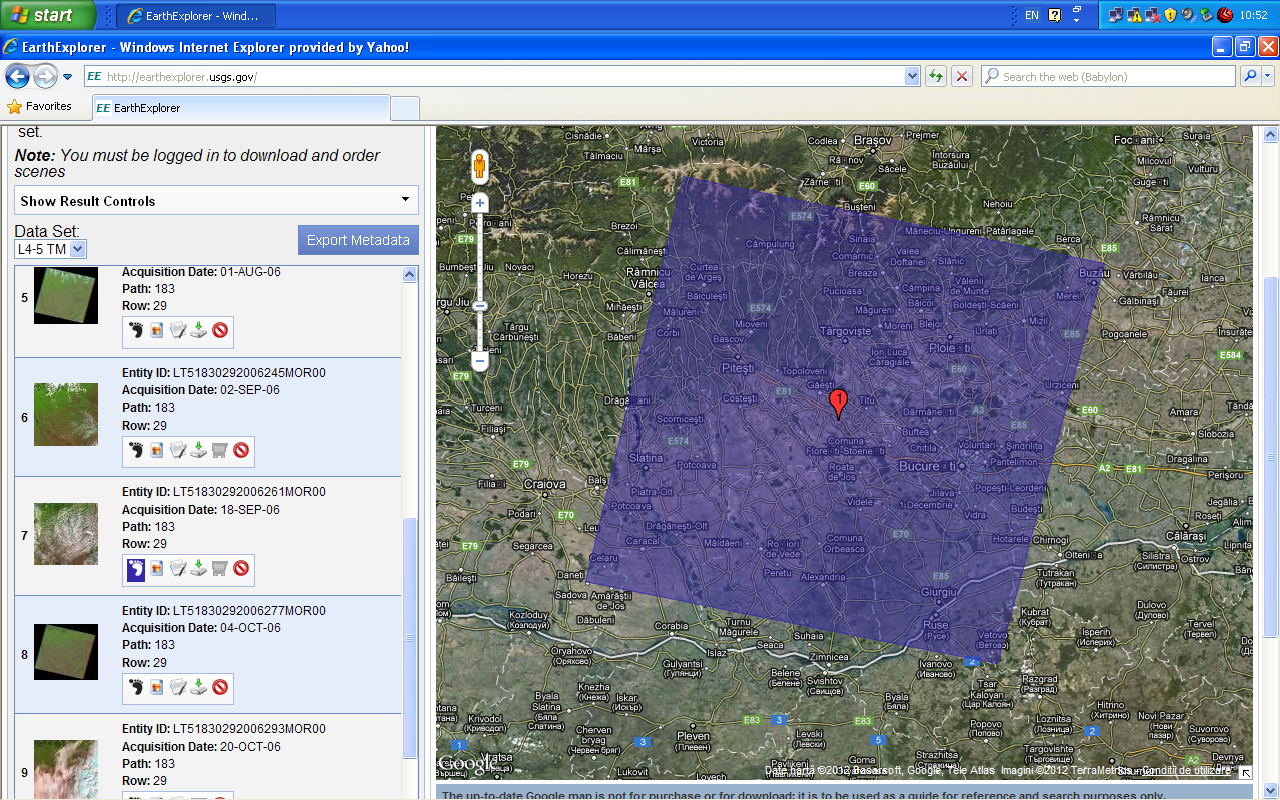Open the address bar history dropdown
The width and height of the screenshot is (1280, 800).
912,76
